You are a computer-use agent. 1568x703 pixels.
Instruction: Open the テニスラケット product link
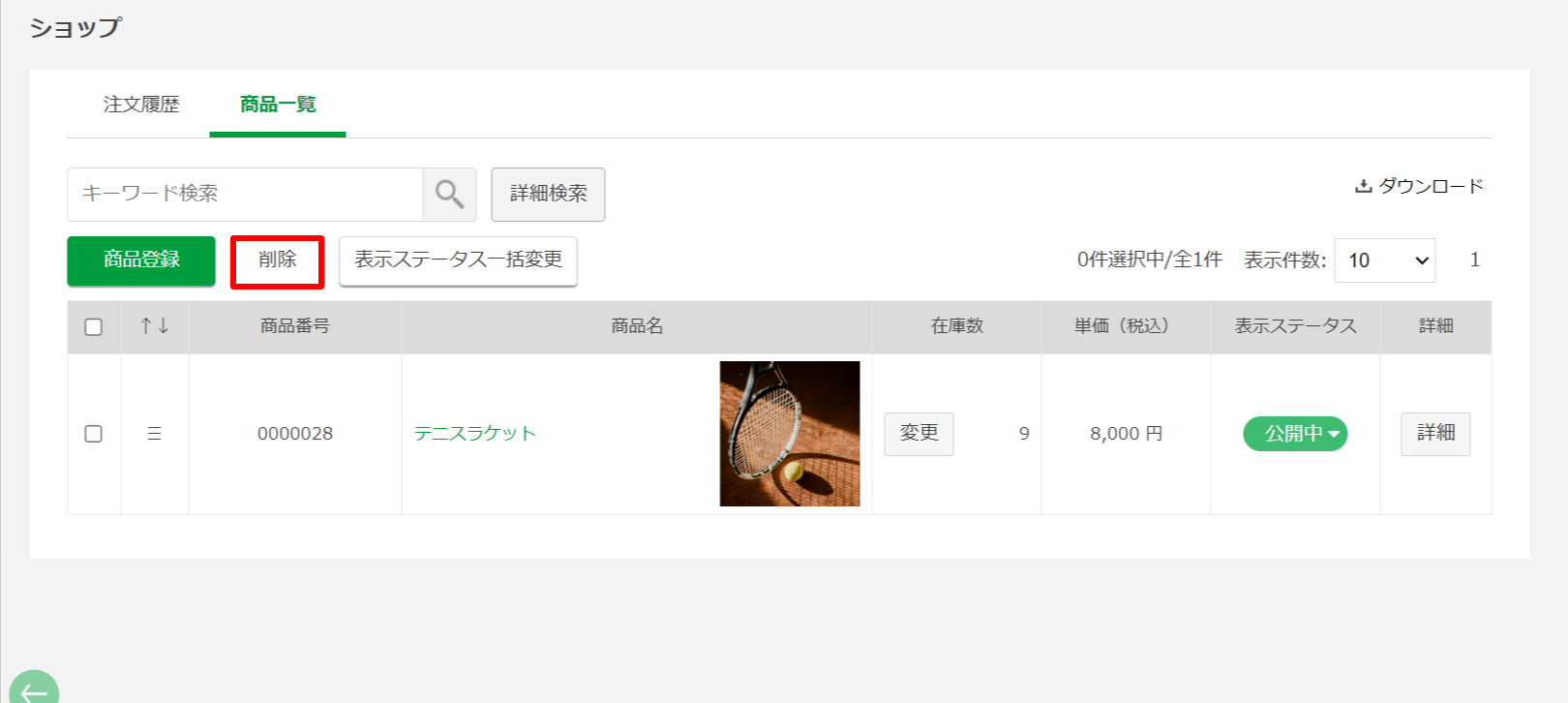click(x=475, y=434)
